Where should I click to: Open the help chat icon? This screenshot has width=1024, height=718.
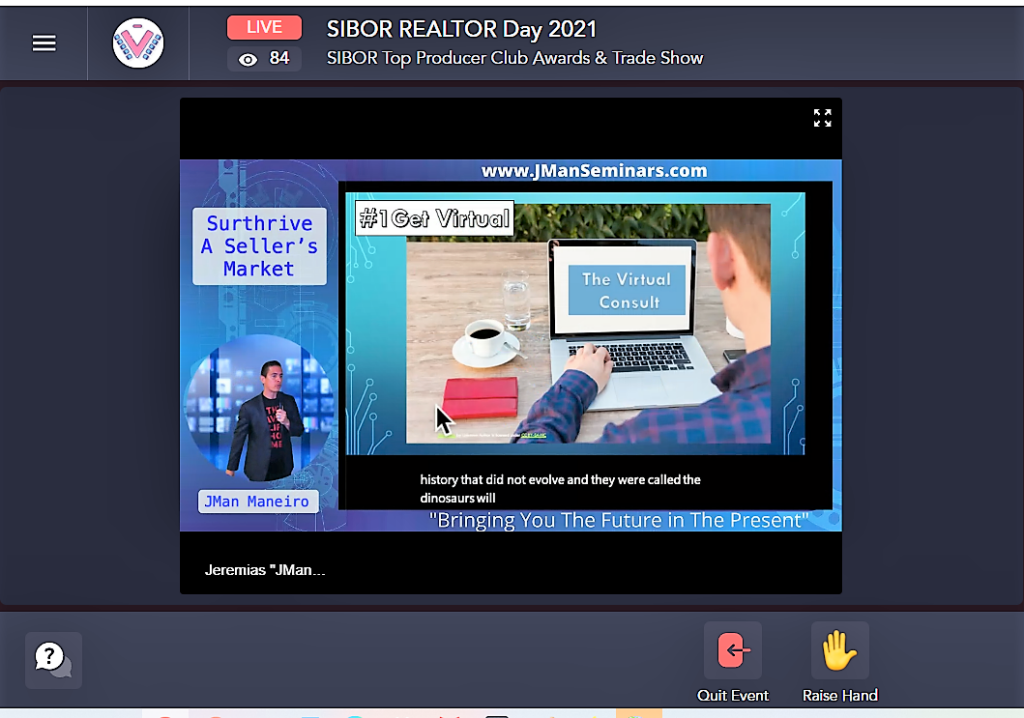point(54,660)
